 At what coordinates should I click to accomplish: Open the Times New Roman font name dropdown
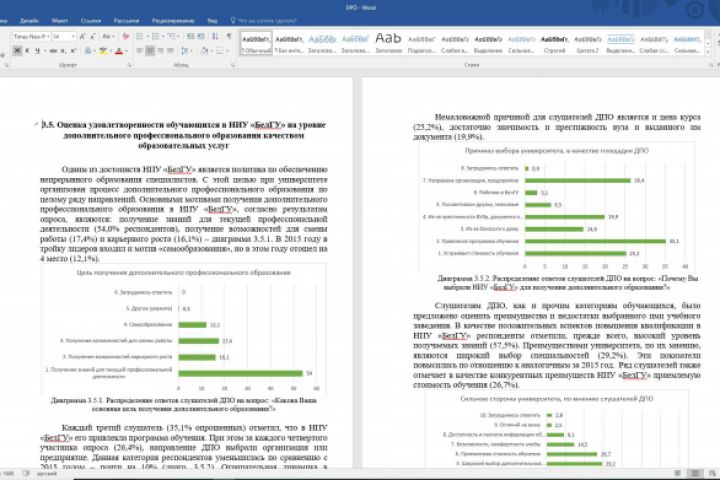click(x=48, y=36)
